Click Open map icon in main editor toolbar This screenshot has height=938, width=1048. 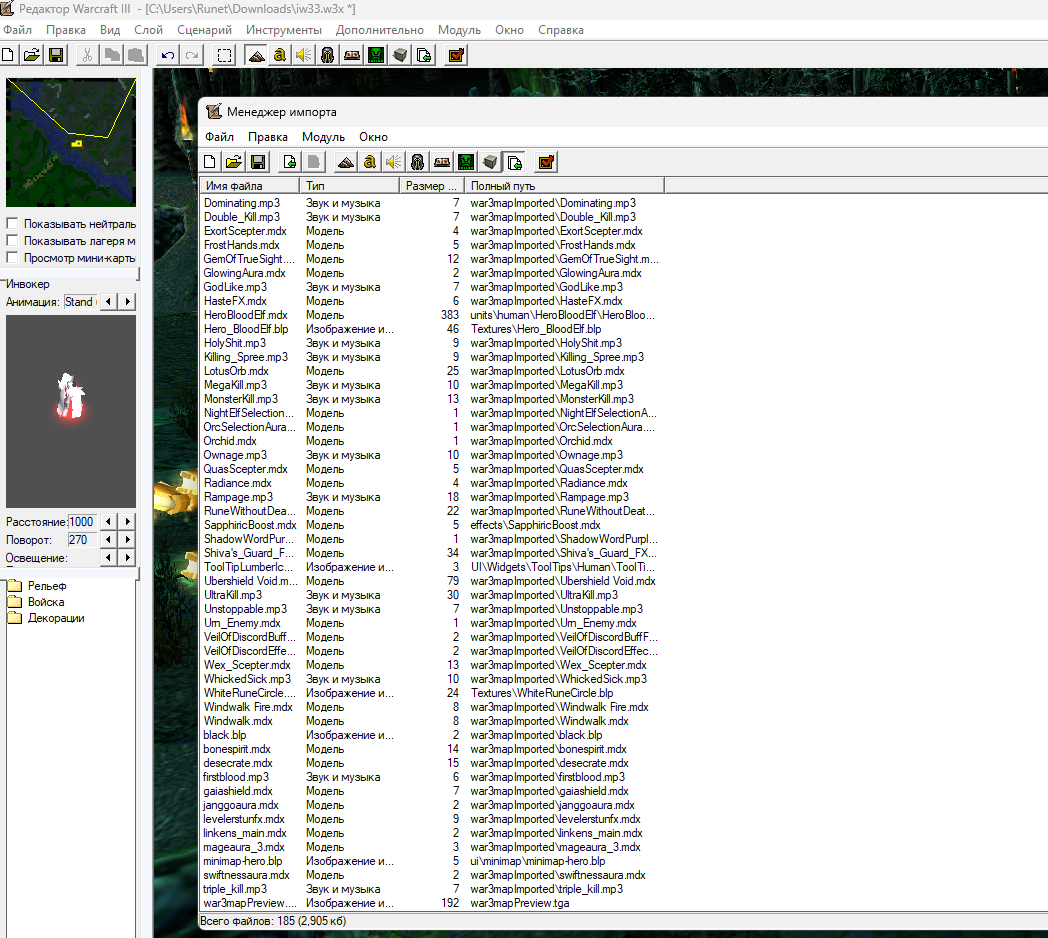pos(32,55)
